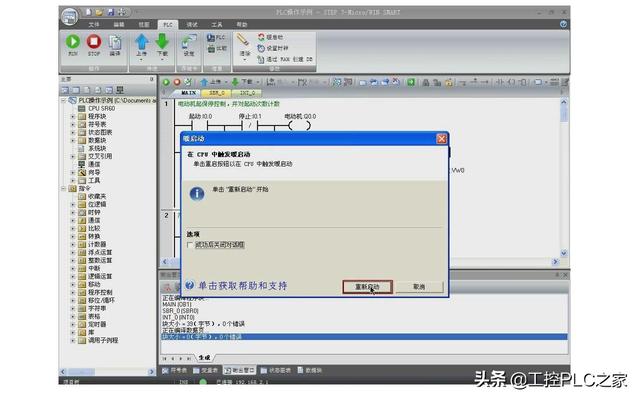This screenshot has width=640, height=400.
Task: Open the 工具 (Tools) ribbon tab
Action: coord(217,24)
